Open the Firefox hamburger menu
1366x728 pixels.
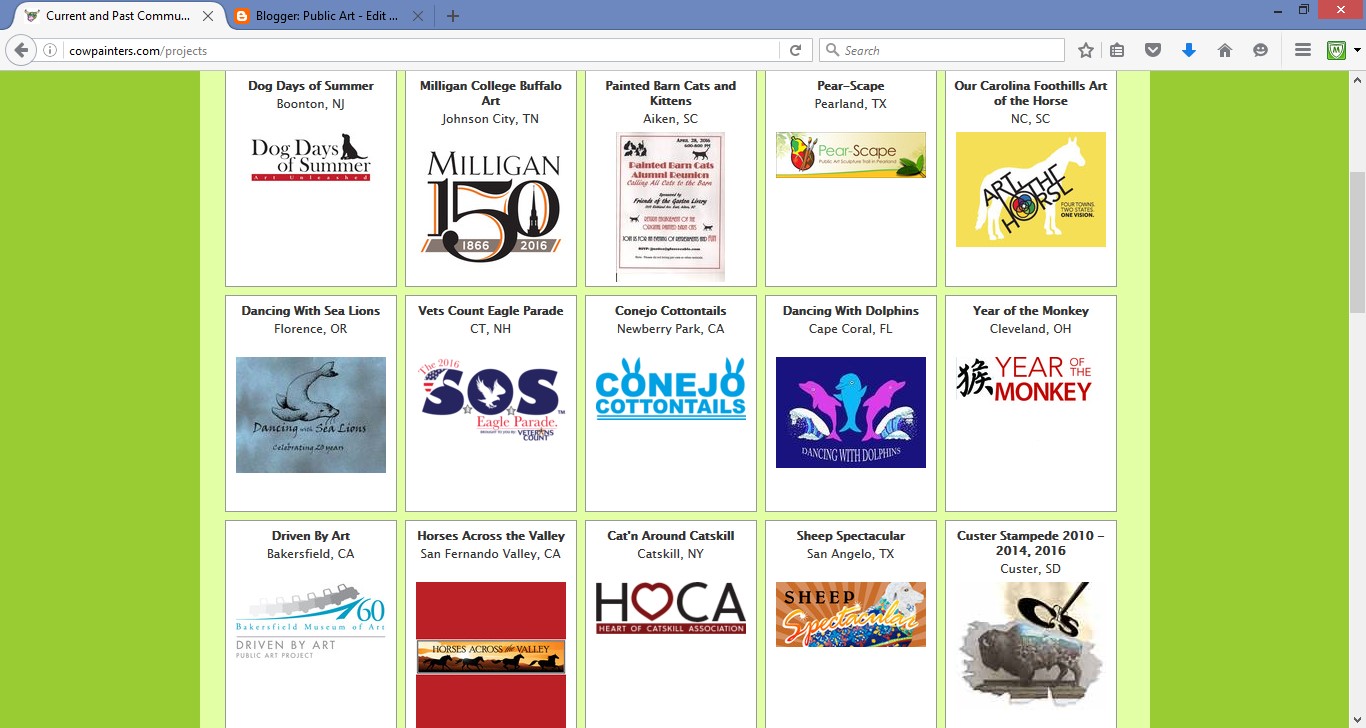pos(1303,50)
